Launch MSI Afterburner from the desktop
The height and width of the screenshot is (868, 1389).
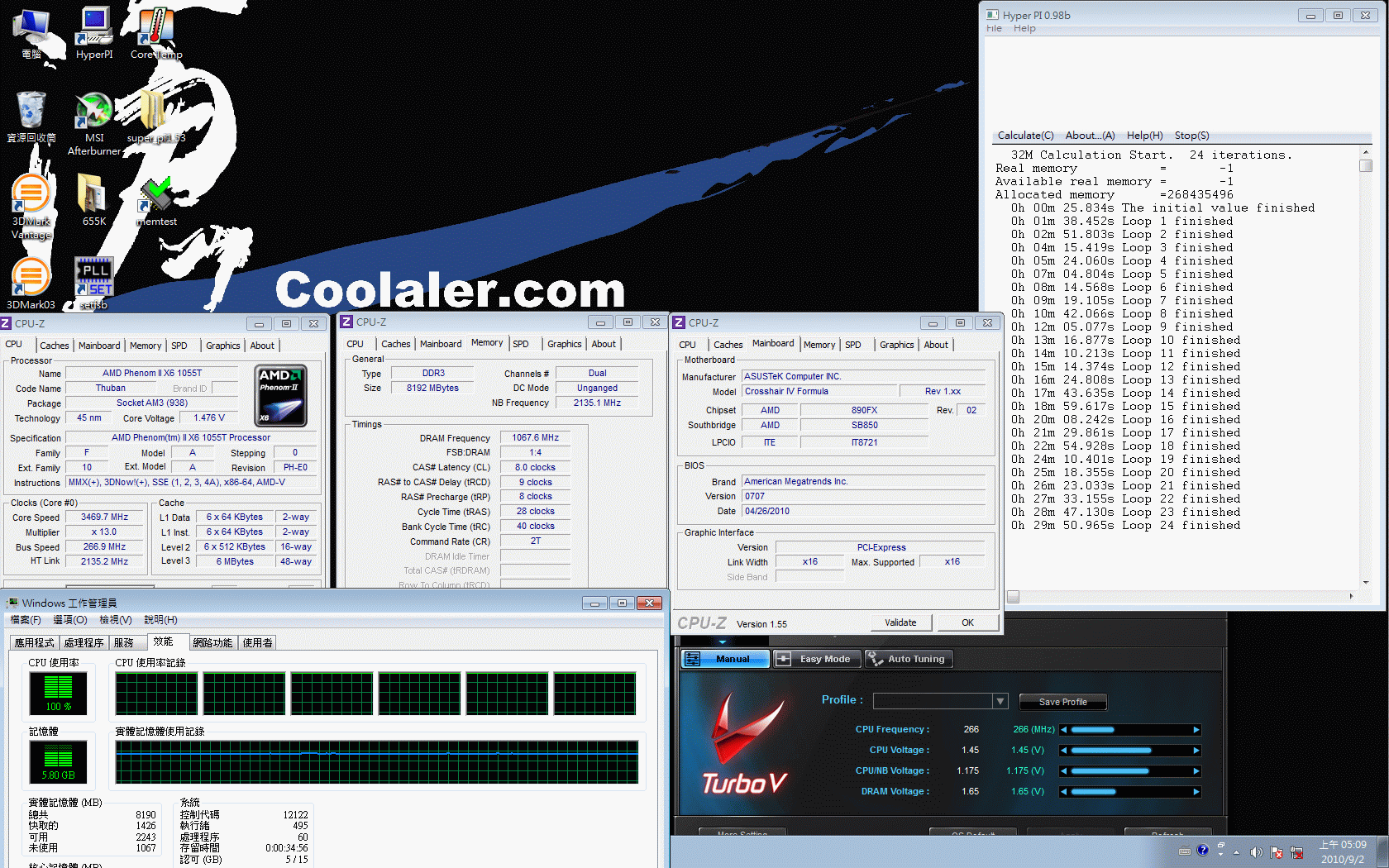pos(94,116)
